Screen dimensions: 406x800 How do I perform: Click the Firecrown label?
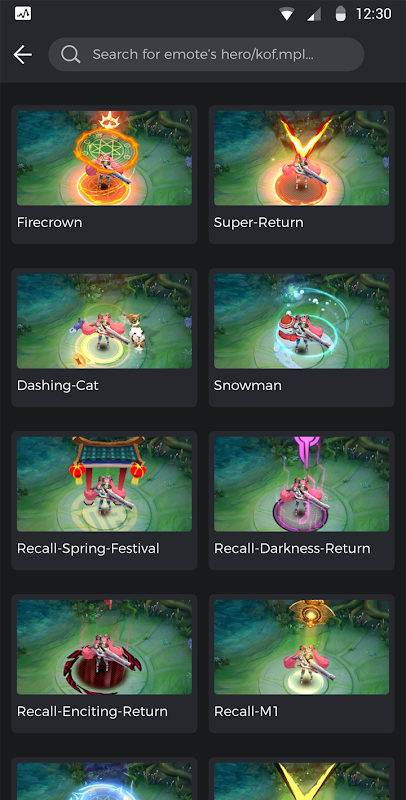click(x=49, y=222)
